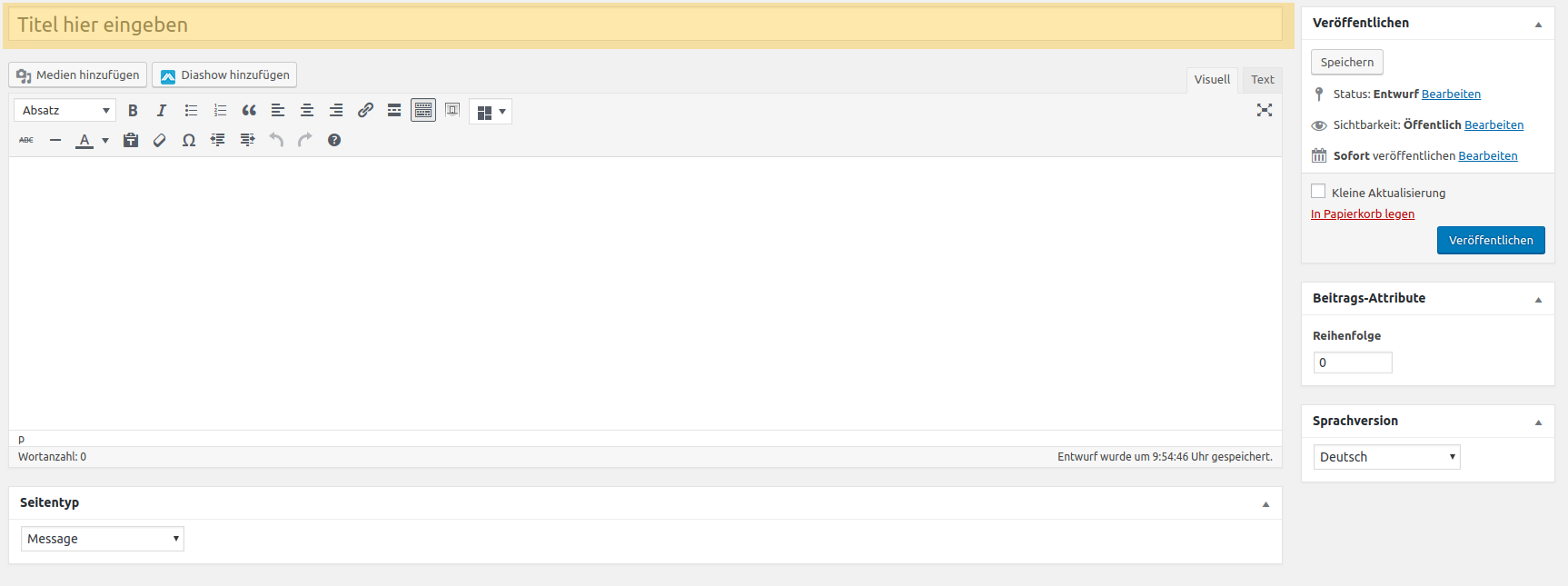Screen dimensions: 1568x586
Task: Switch to the Visuell editor tab
Action: click(1212, 80)
